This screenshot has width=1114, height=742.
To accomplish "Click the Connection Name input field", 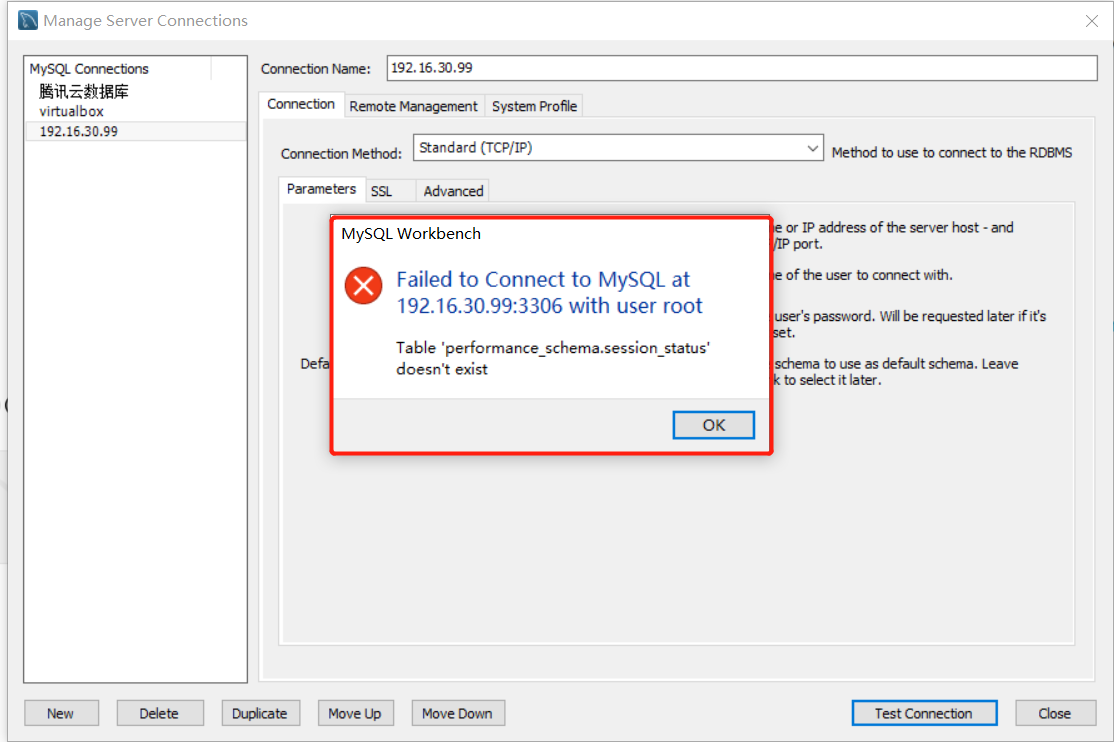I will point(742,68).
